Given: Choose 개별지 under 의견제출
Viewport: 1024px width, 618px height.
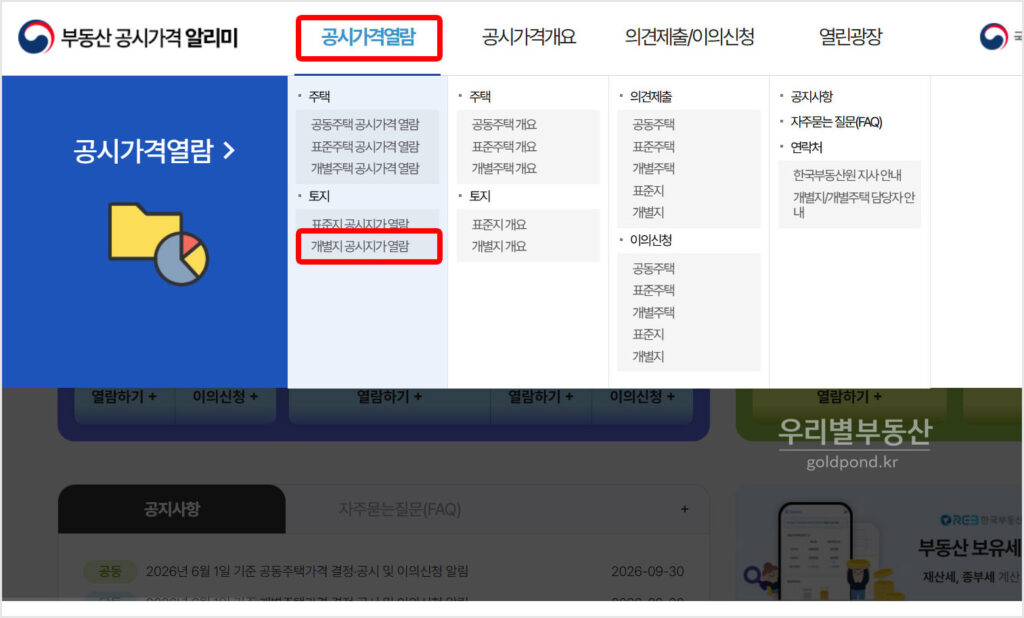Looking at the screenshot, I should click(648, 212).
